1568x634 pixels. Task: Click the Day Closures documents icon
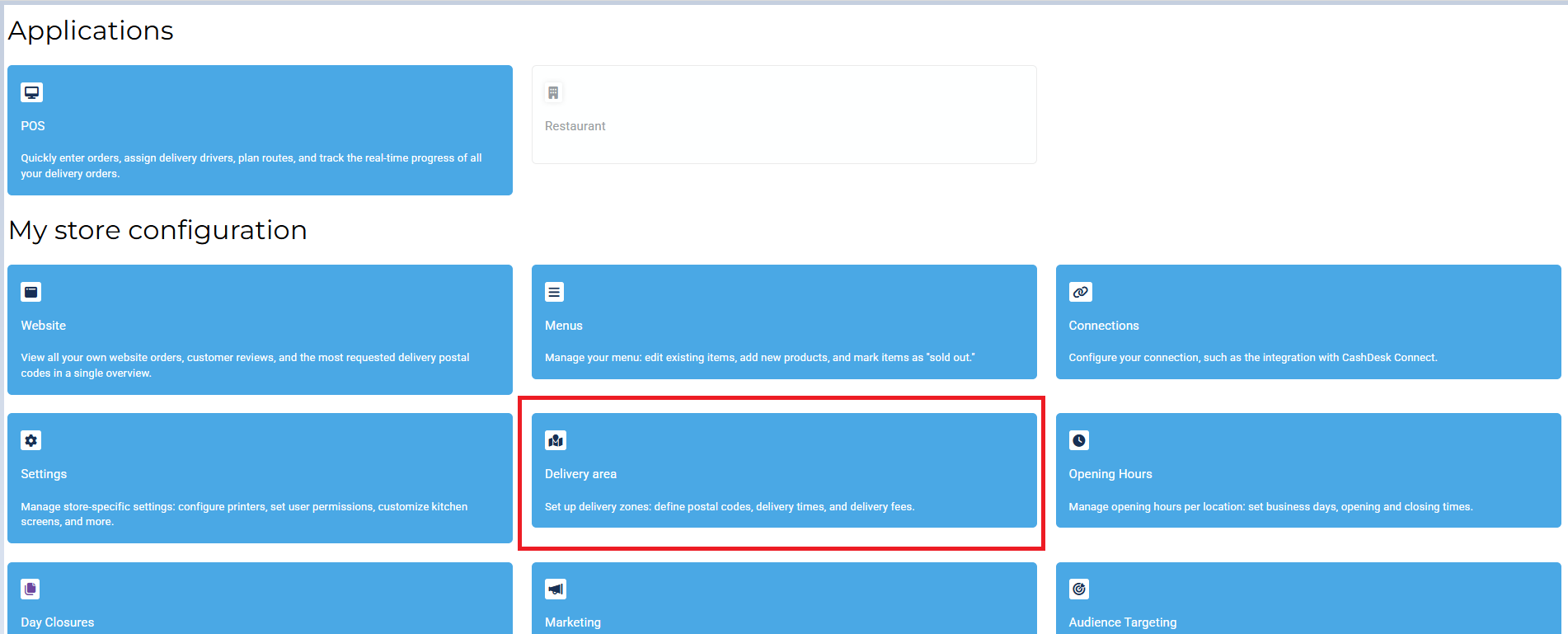pyautogui.click(x=31, y=589)
